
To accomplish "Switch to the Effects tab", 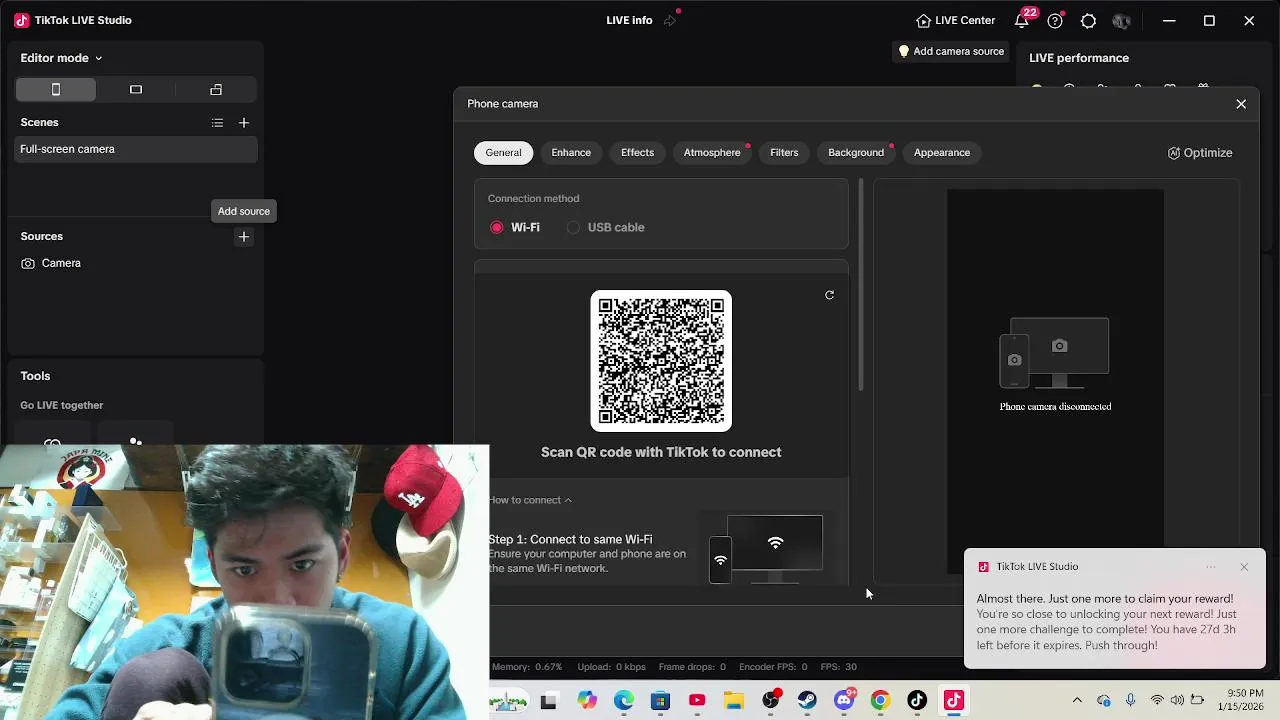I will [x=637, y=153].
